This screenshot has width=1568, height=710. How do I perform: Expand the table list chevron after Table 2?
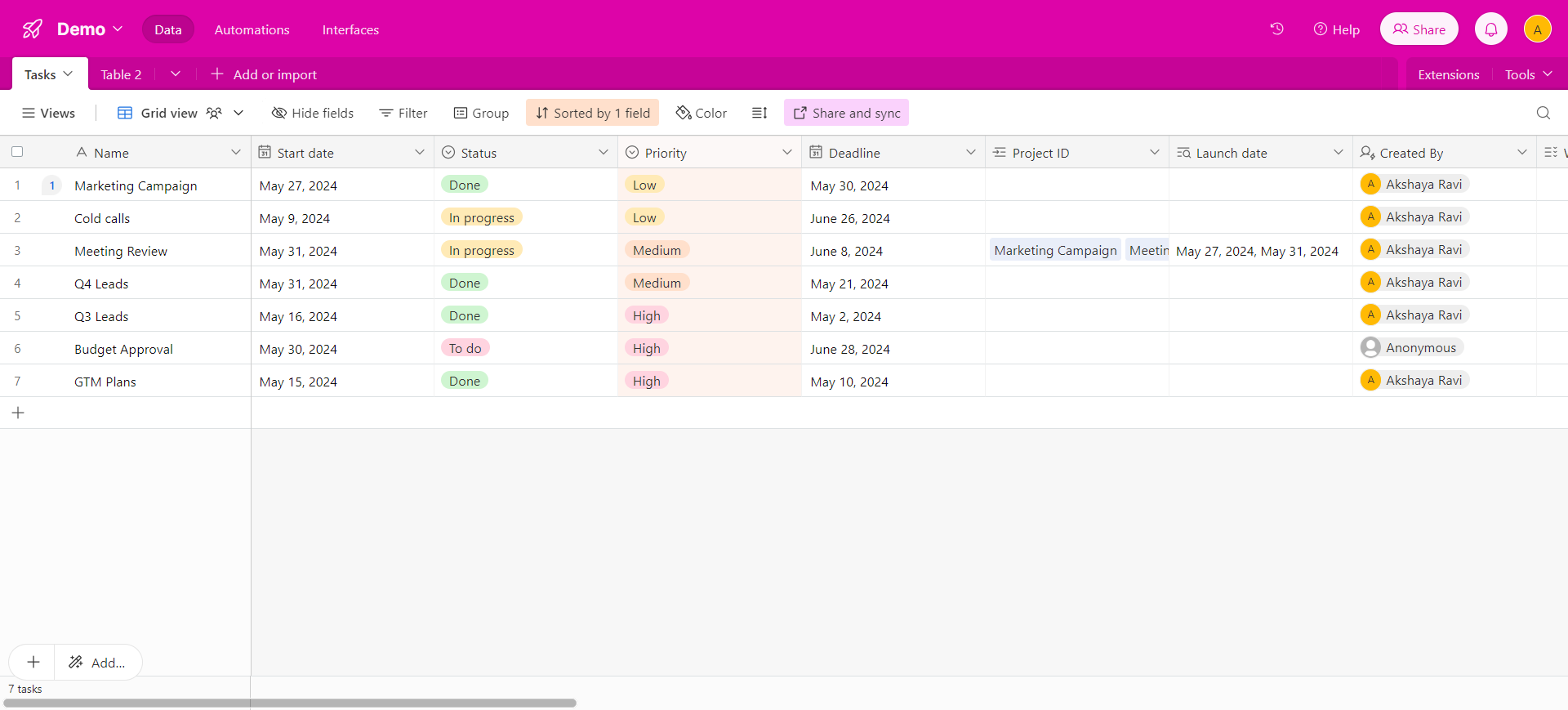coord(176,74)
